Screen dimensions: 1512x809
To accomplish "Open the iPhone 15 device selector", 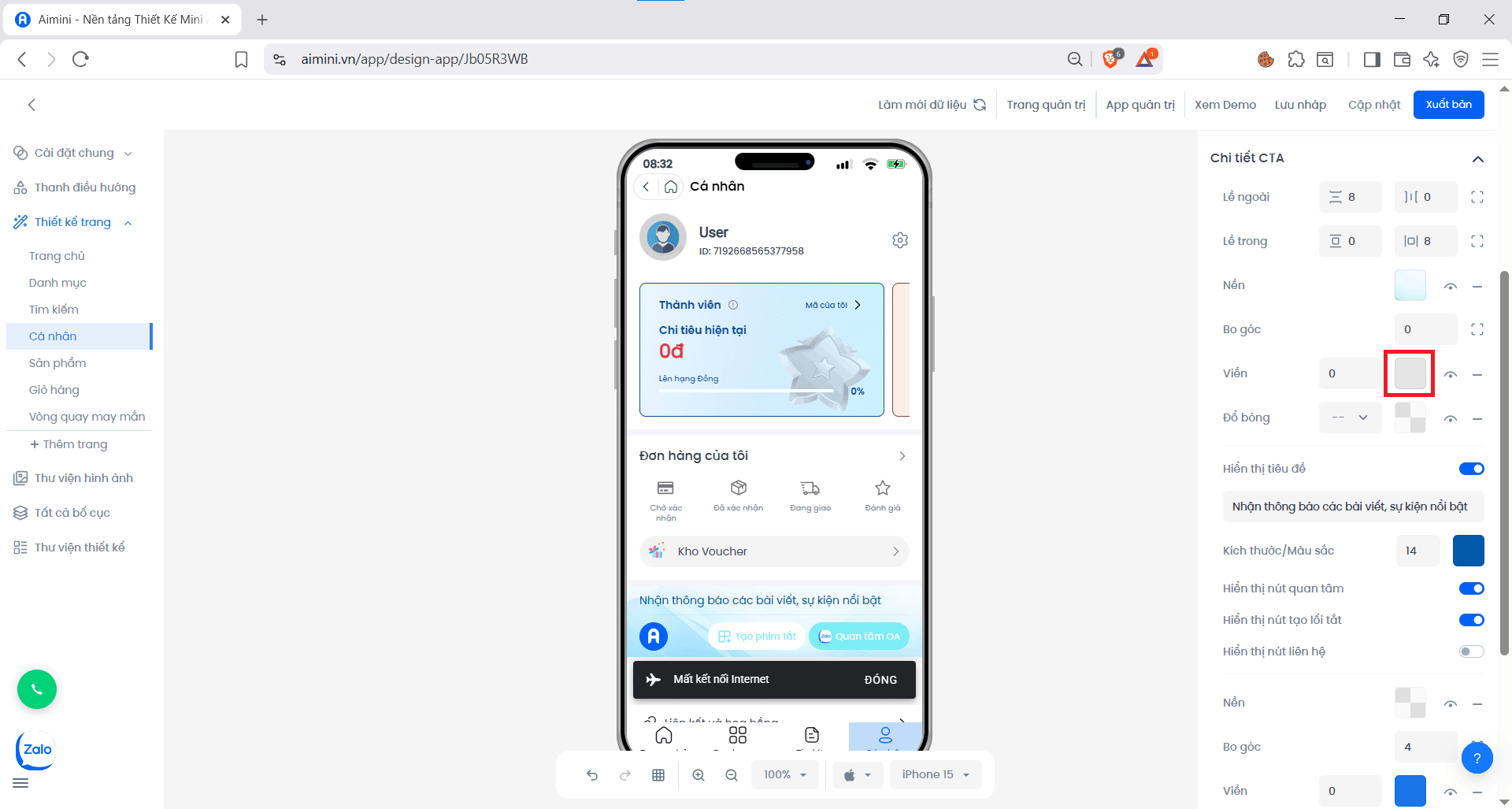I will coord(935,774).
